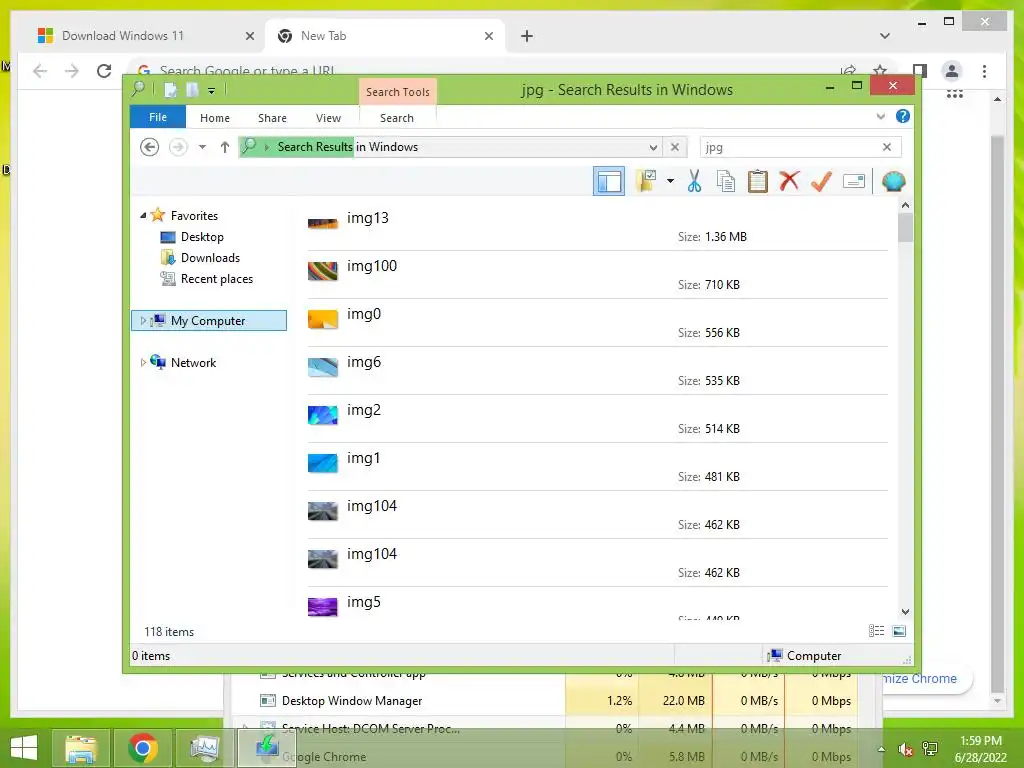Open the Home ribbon tab
This screenshot has height=768, width=1024.
coord(215,118)
